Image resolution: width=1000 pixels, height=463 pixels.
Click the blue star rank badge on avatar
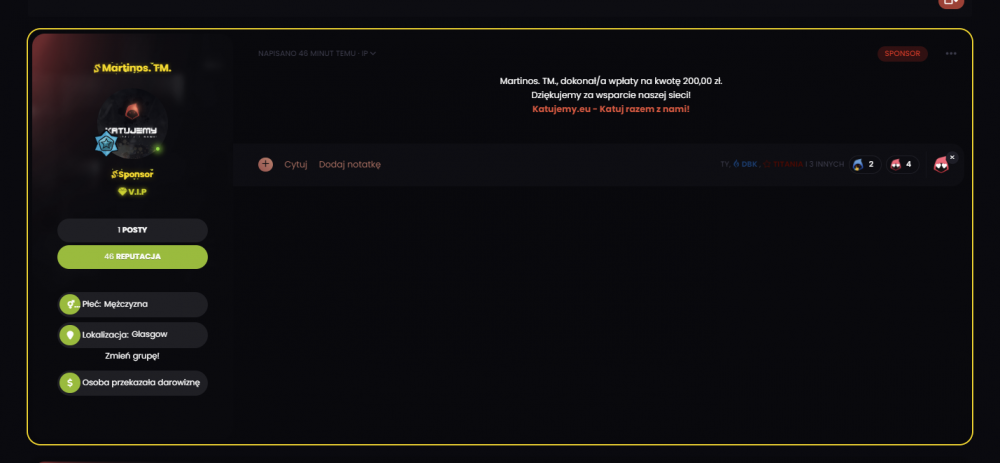[105, 144]
